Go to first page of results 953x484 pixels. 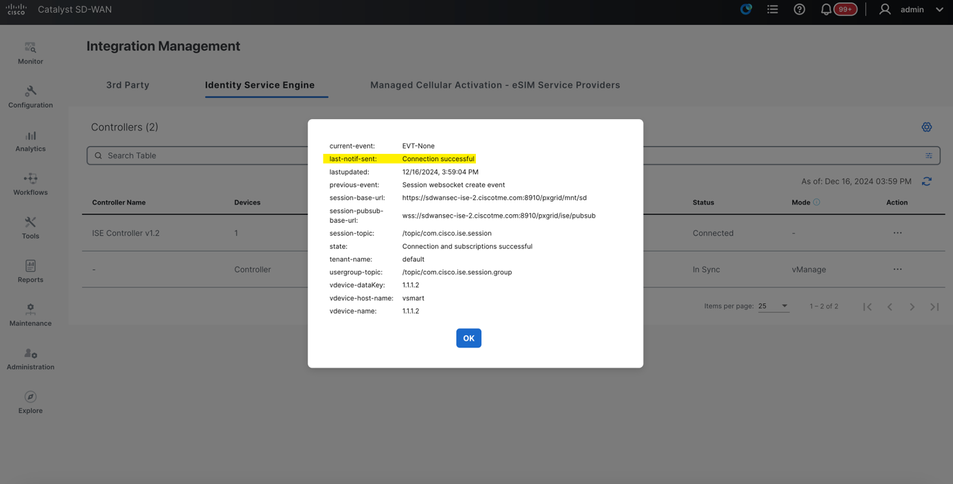click(x=868, y=306)
